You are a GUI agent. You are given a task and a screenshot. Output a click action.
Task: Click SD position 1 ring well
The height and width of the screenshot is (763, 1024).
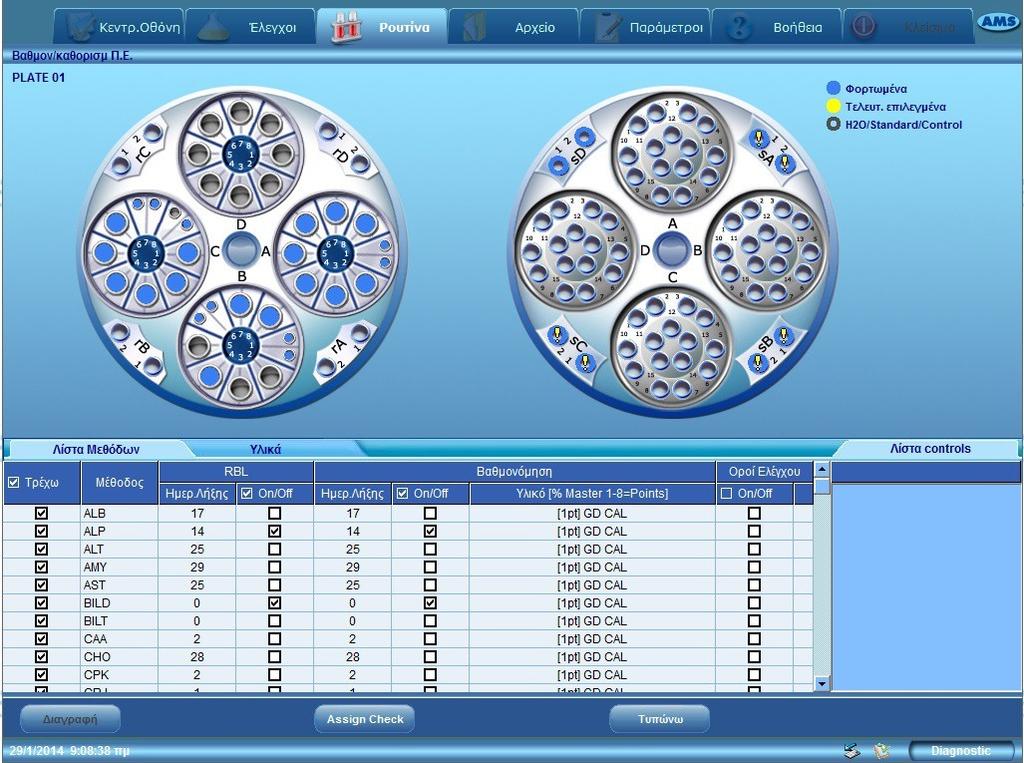[x=558, y=166]
